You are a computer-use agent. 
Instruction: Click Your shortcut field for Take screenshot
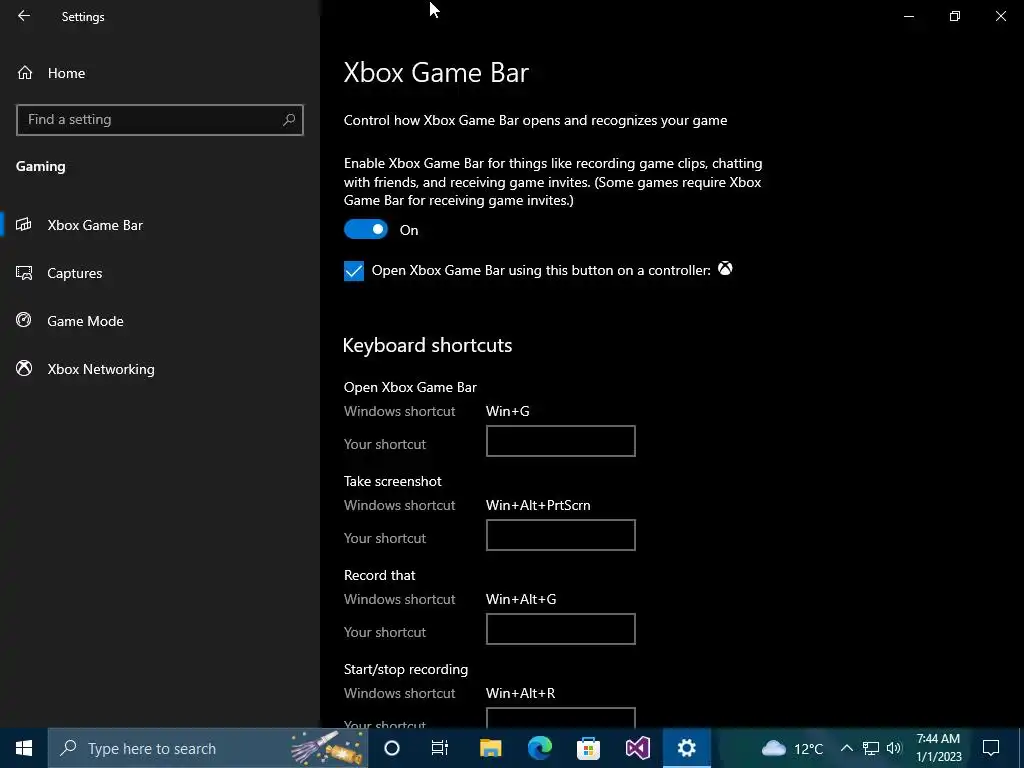560,535
